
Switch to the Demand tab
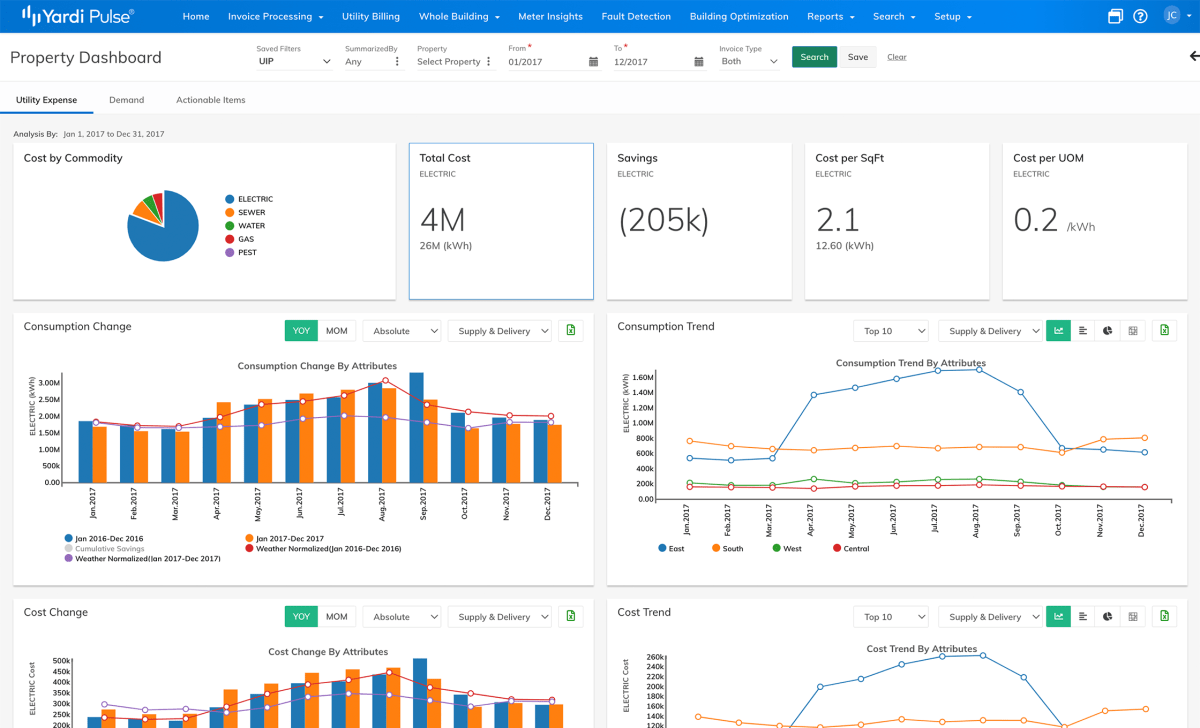point(127,100)
